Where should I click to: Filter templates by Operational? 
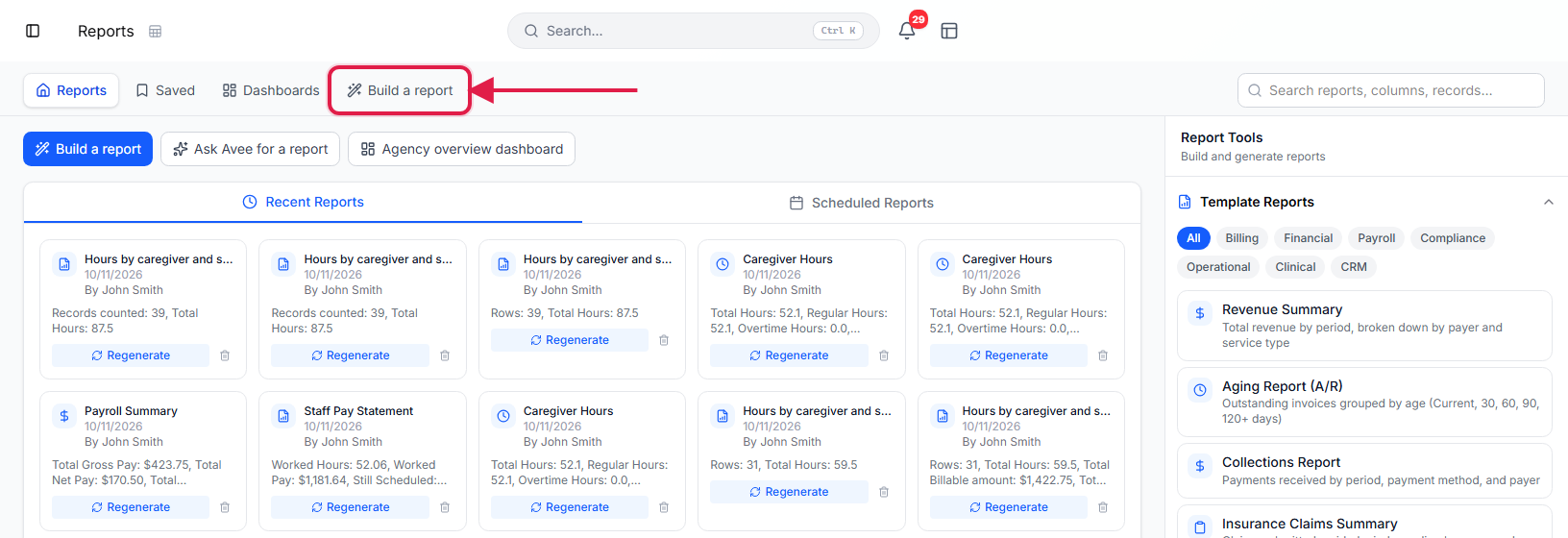click(1218, 267)
